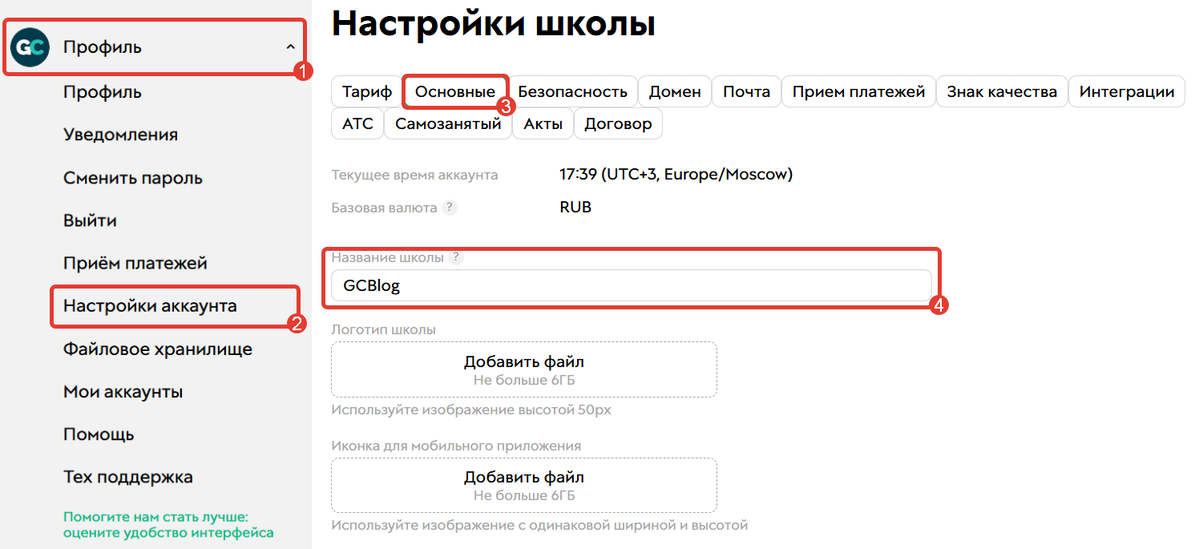Open Уведомления in the sidebar
Screen dimensions: 1199x549
pos(121,135)
